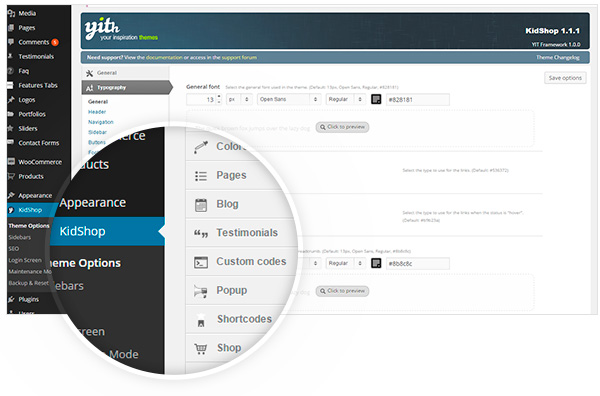Open Plugins in the sidebar
This screenshot has width=600, height=396.
pos(29,299)
